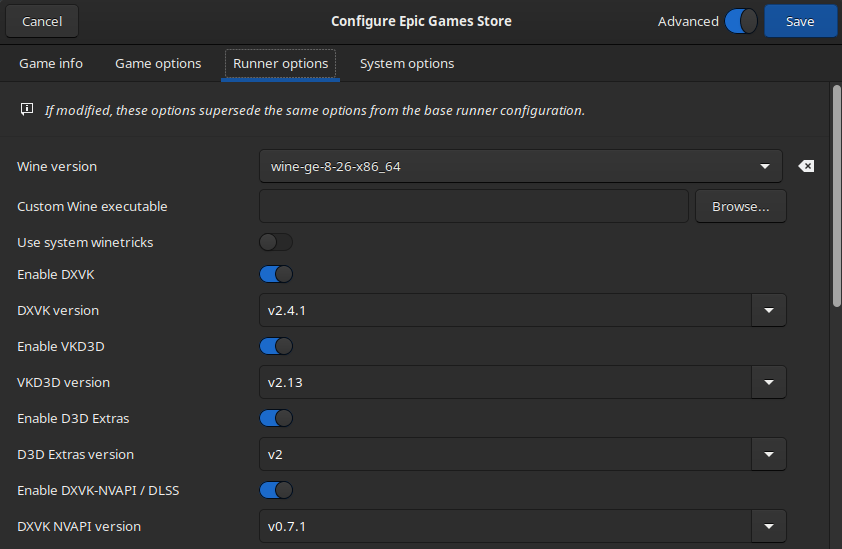842x549 pixels.
Task: Focus the Custom Wine executable field
Action: (474, 206)
